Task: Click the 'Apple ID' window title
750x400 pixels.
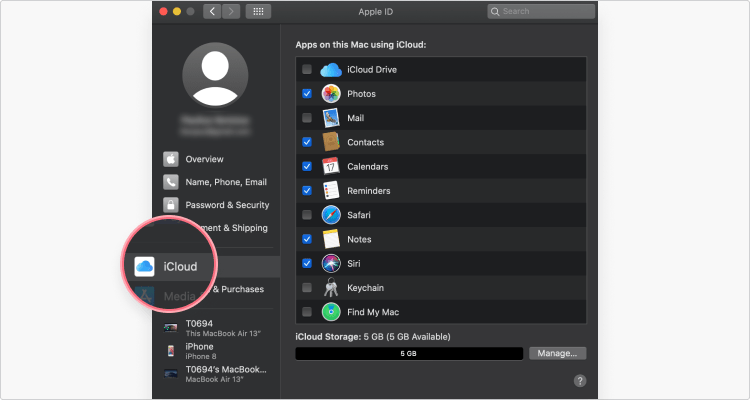Action: [x=375, y=12]
